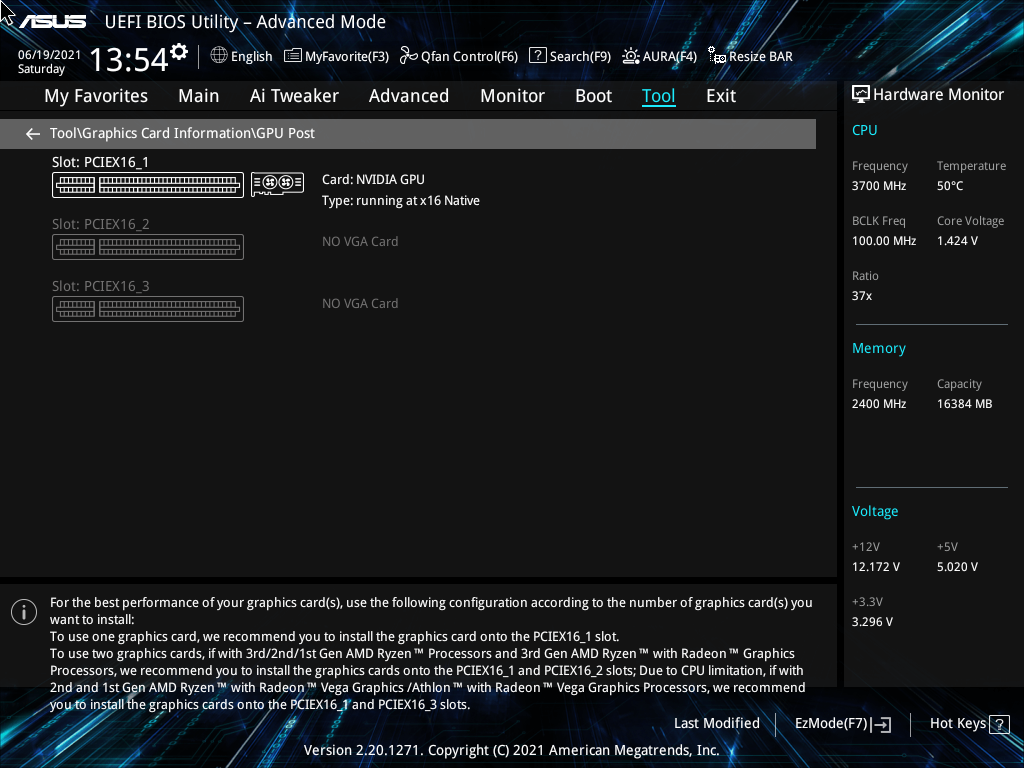The width and height of the screenshot is (1024, 768).
Task: Select the empty PCIEX16_2 slot graphic
Action: pos(147,246)
